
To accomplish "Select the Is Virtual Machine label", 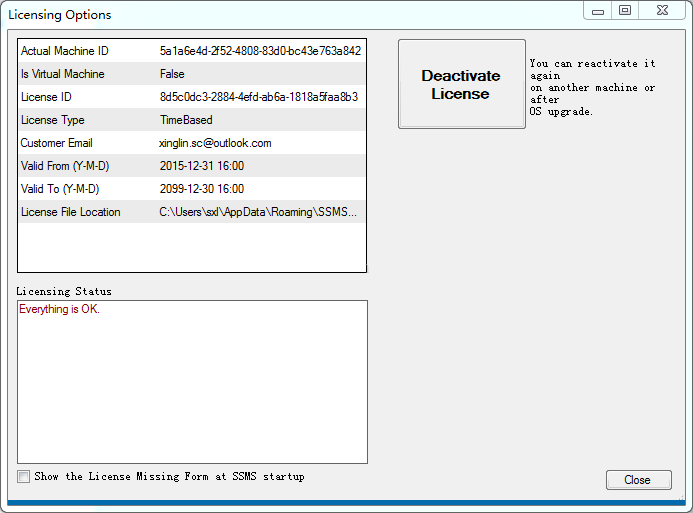I will pos(63,74).
